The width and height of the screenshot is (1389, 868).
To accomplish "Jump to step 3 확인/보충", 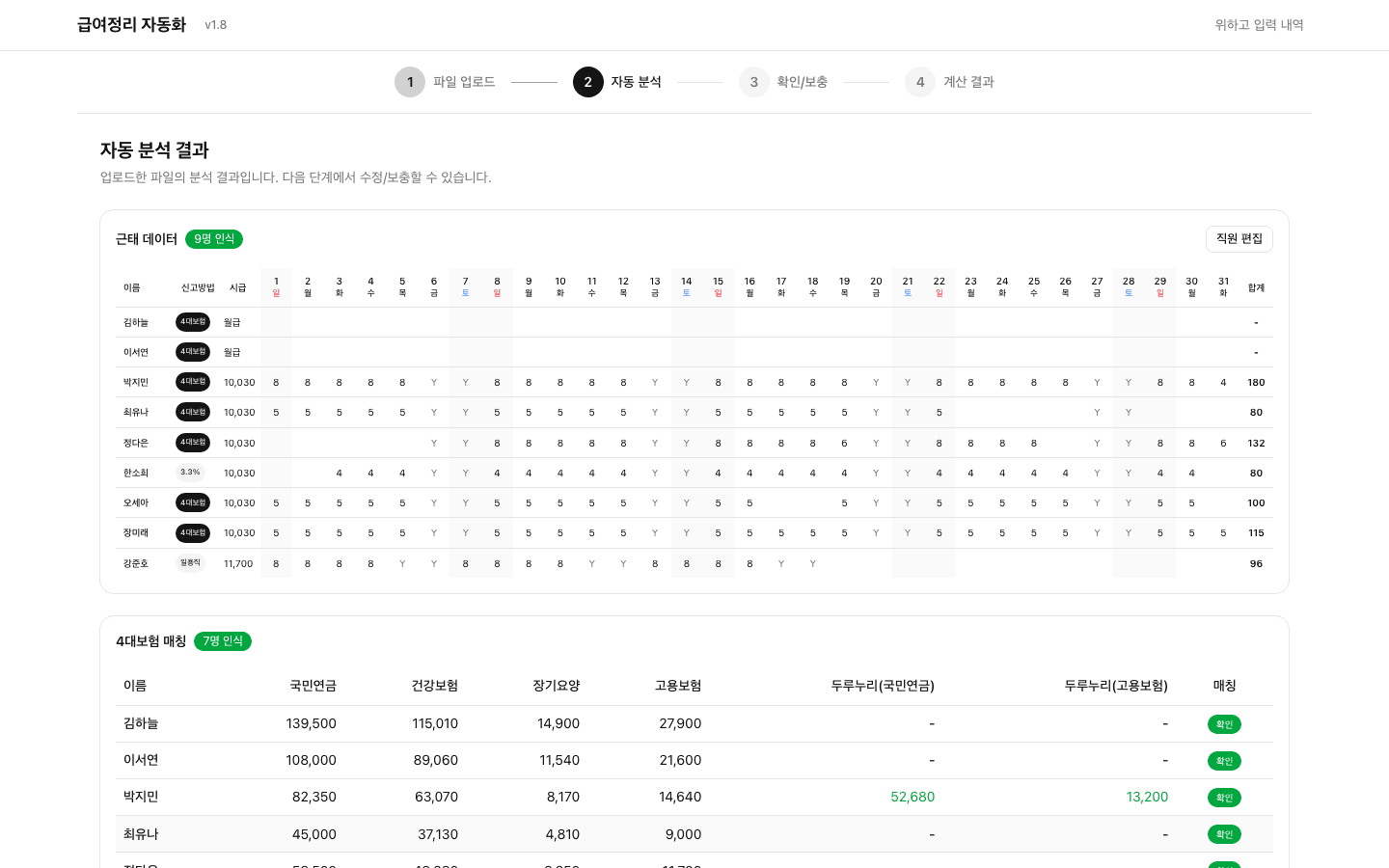I will 783,82.
